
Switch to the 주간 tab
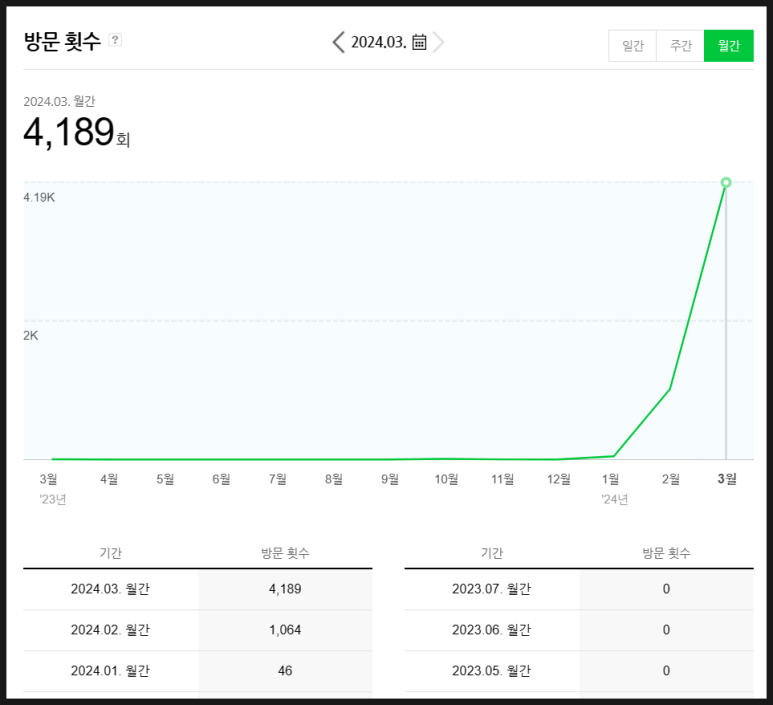680,46
